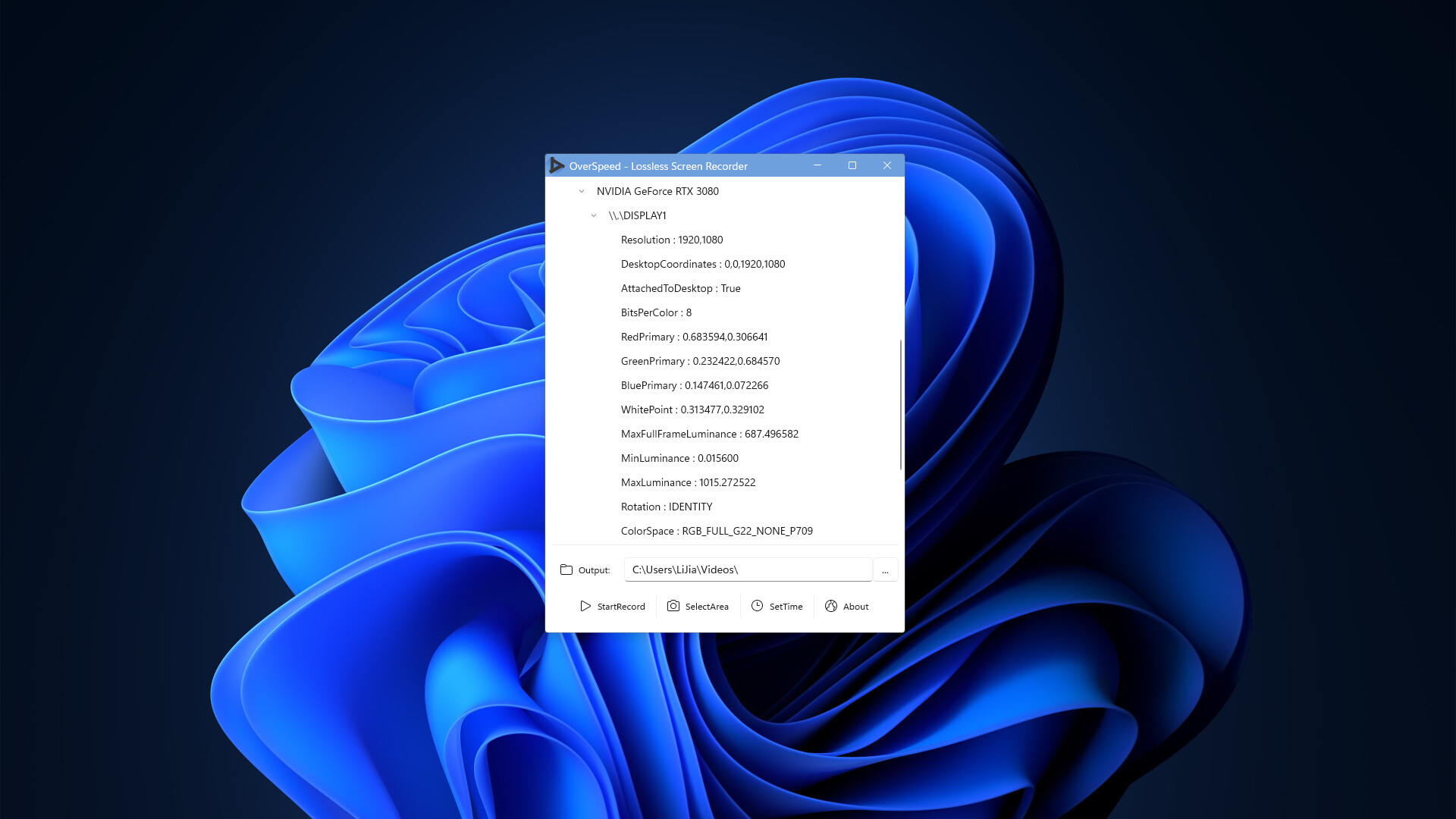Click the OverSpeed logo in the title bar

557,165
